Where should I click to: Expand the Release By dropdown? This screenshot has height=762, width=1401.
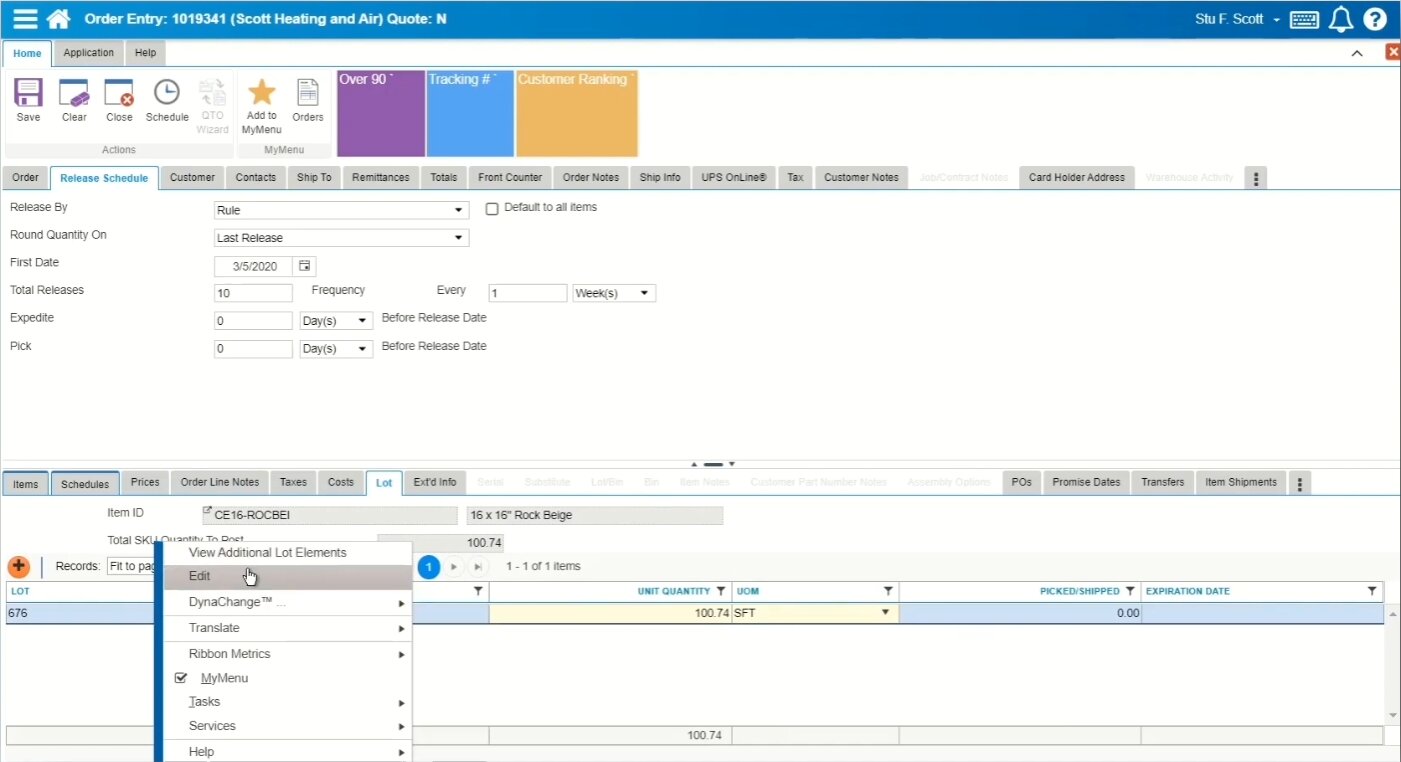[341, 211]
